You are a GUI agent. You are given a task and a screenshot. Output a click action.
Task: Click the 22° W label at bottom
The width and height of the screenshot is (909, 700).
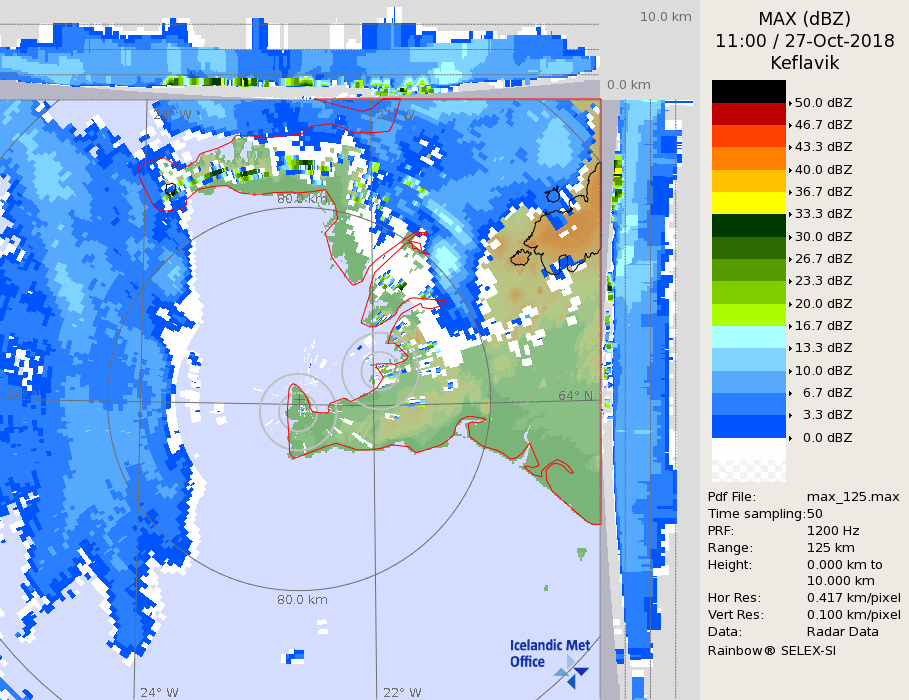(401, 692)
